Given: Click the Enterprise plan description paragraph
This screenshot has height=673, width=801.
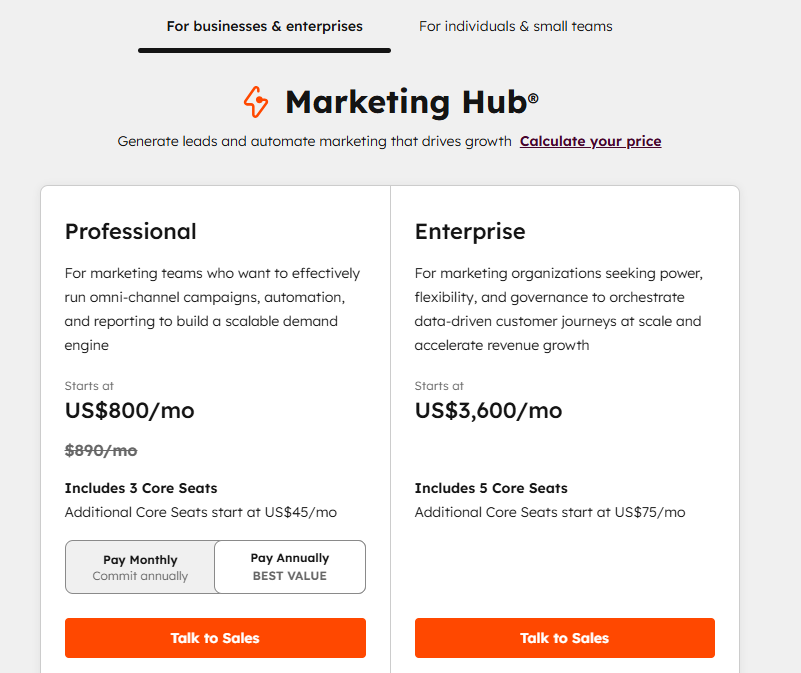Looking at the screenshot, I should pos(559,309).
